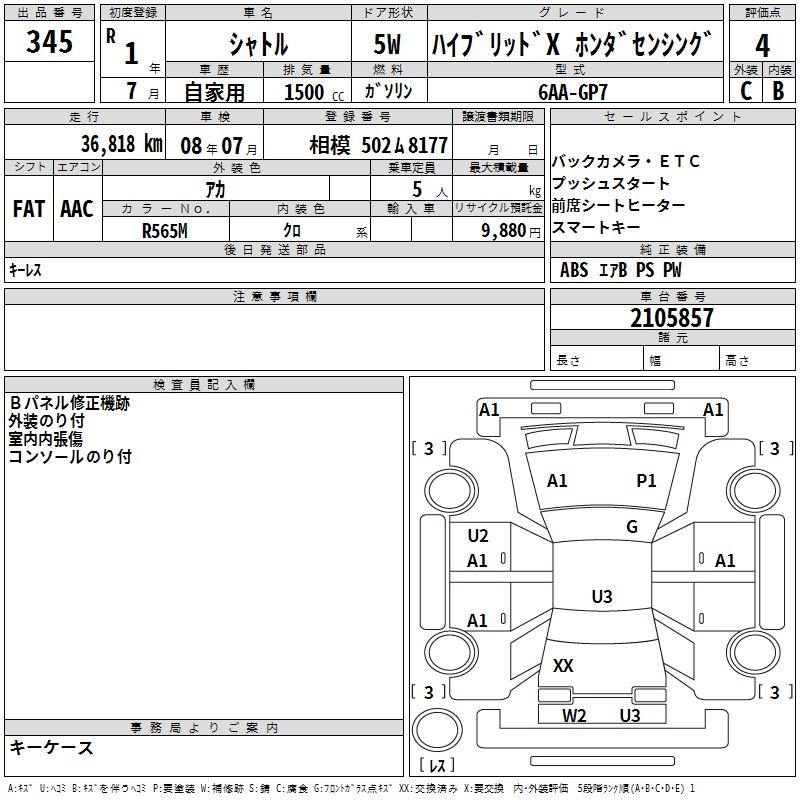Image resolution: width=800 pixels, height=800 pixels.
Task: Click the W2 mark on the rear bumper
Action: 574,716
